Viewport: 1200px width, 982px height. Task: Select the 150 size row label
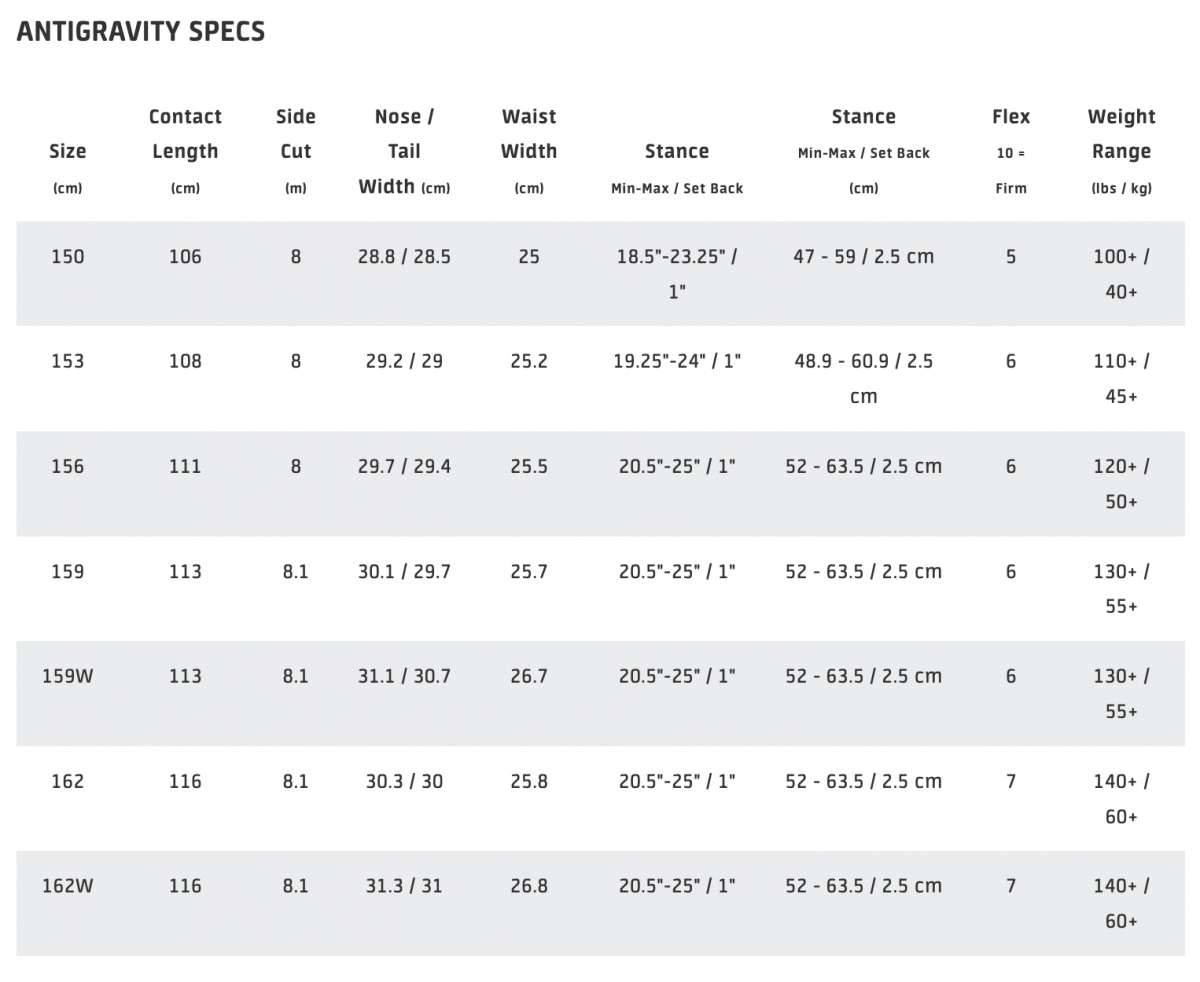coord(68,256)
